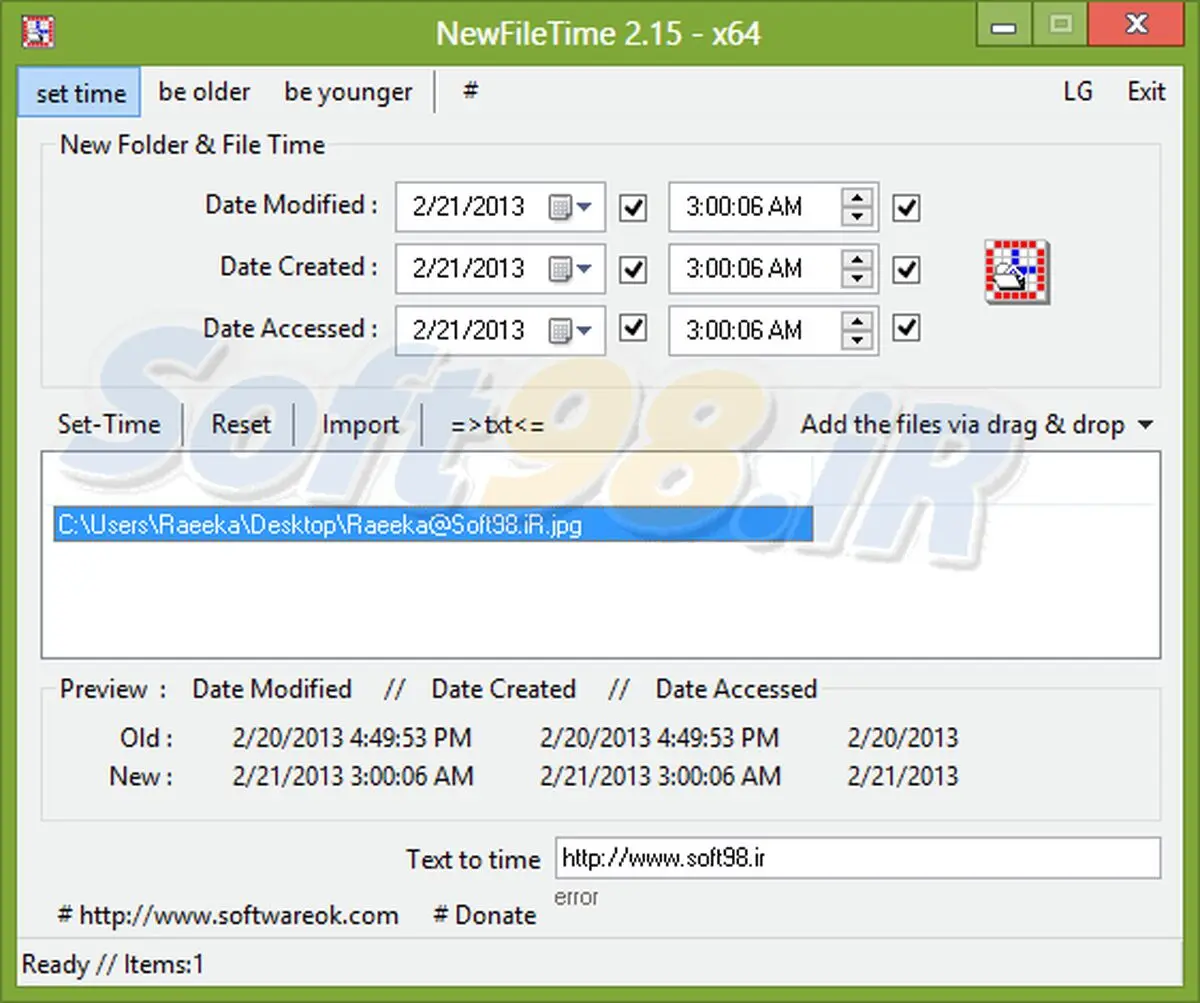
Task: Minimize the NewFileTime window
Action: pyautogui.click(x=1005, y=25)
